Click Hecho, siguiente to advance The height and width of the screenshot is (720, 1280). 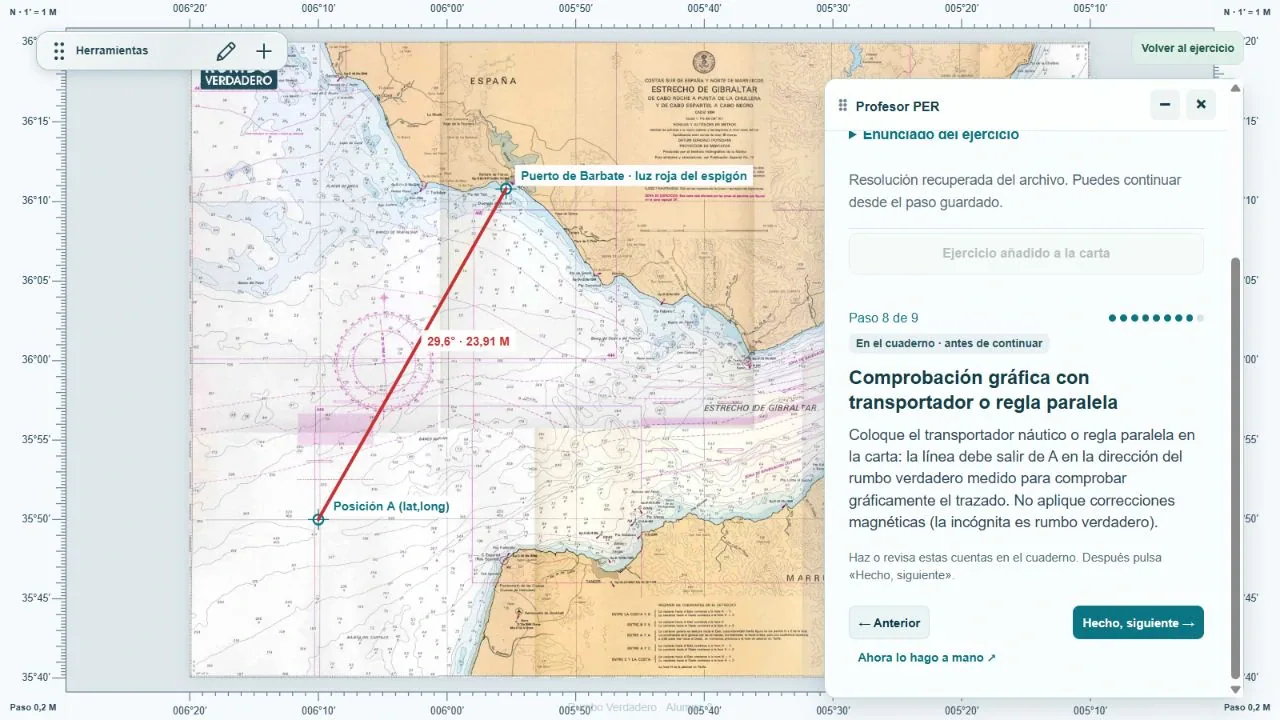click(1138, 623)
